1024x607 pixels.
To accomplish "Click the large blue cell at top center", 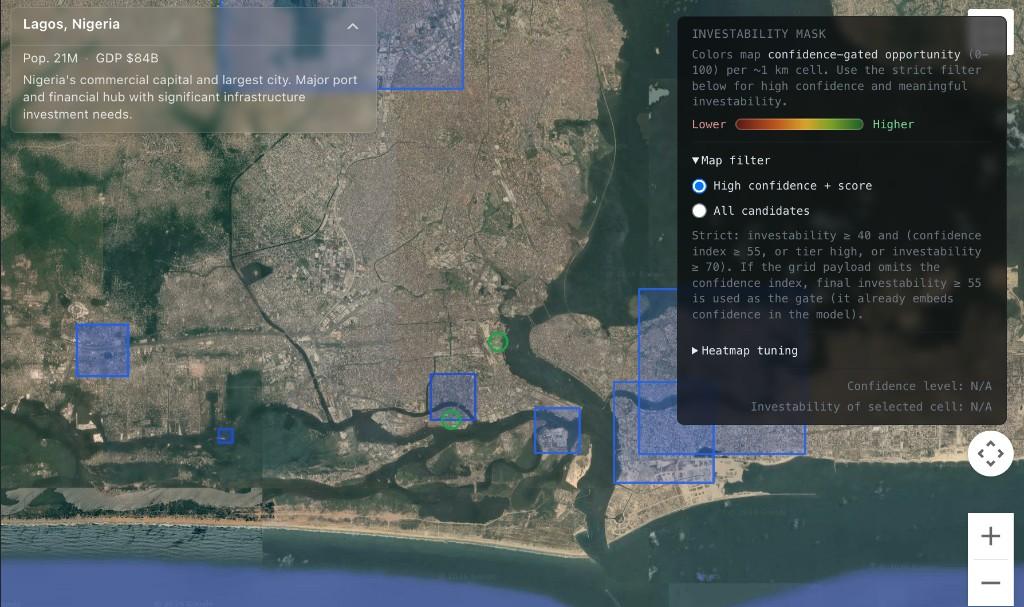I will (x=420, y=45).
